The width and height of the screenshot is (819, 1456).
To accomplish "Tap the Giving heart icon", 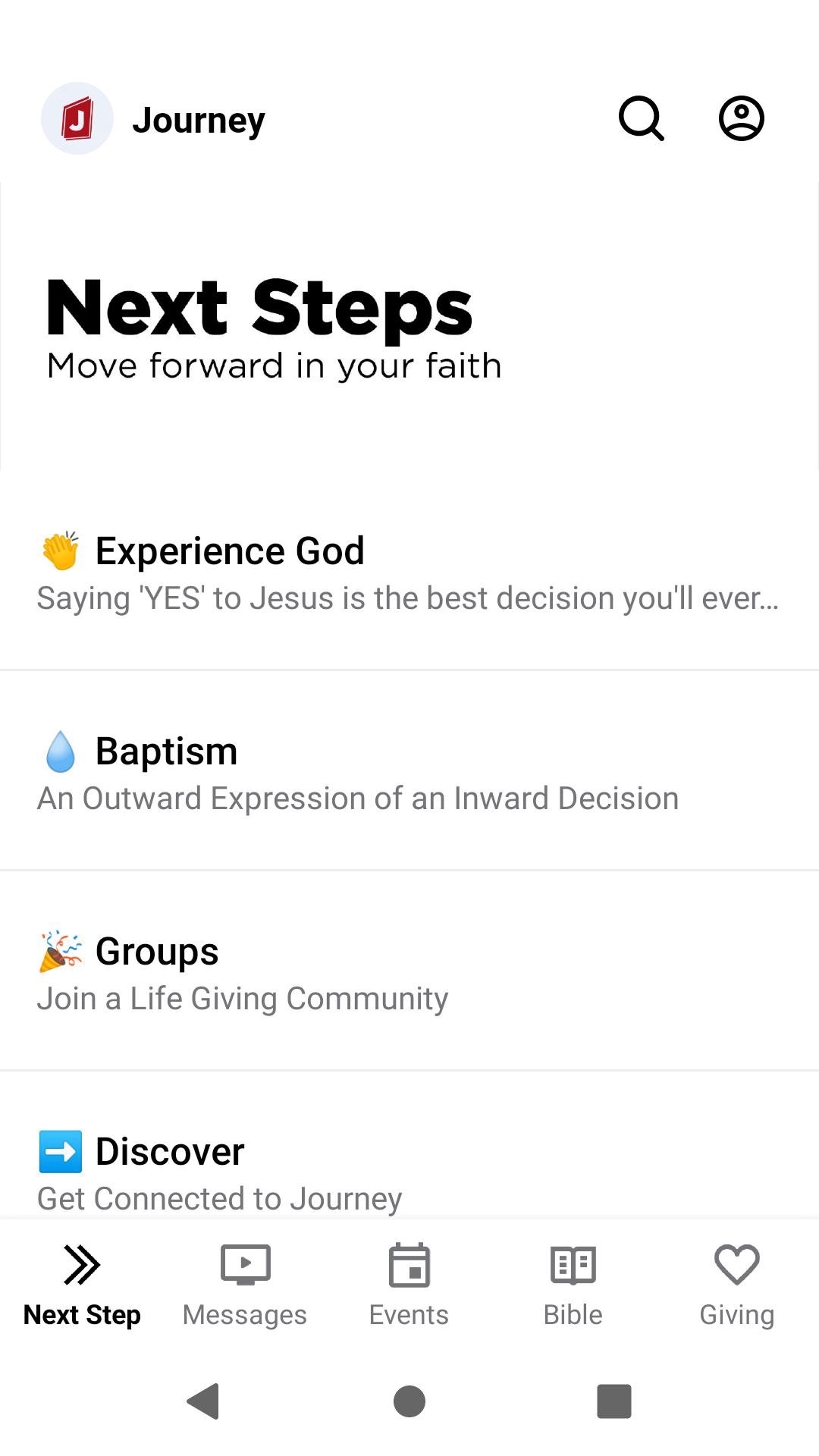I will (x=736, y=1265).
